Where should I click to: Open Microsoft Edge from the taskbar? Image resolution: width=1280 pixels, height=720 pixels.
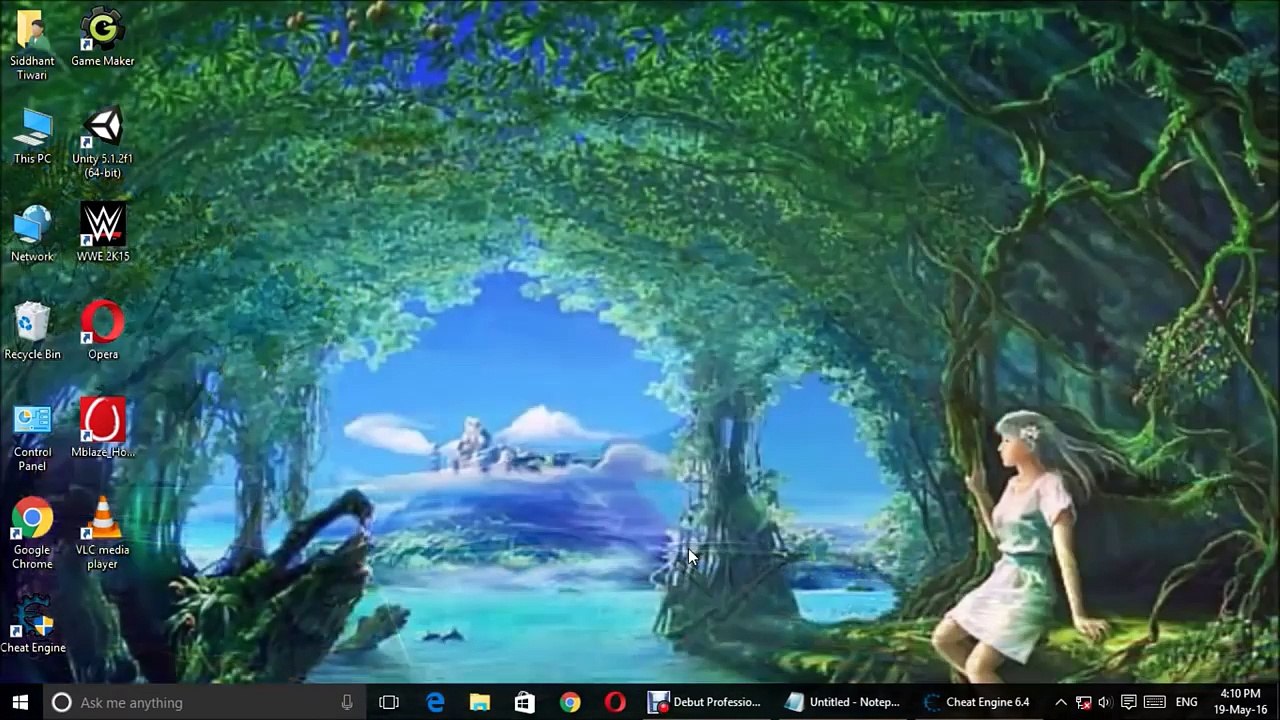click(x=435, y=702)
